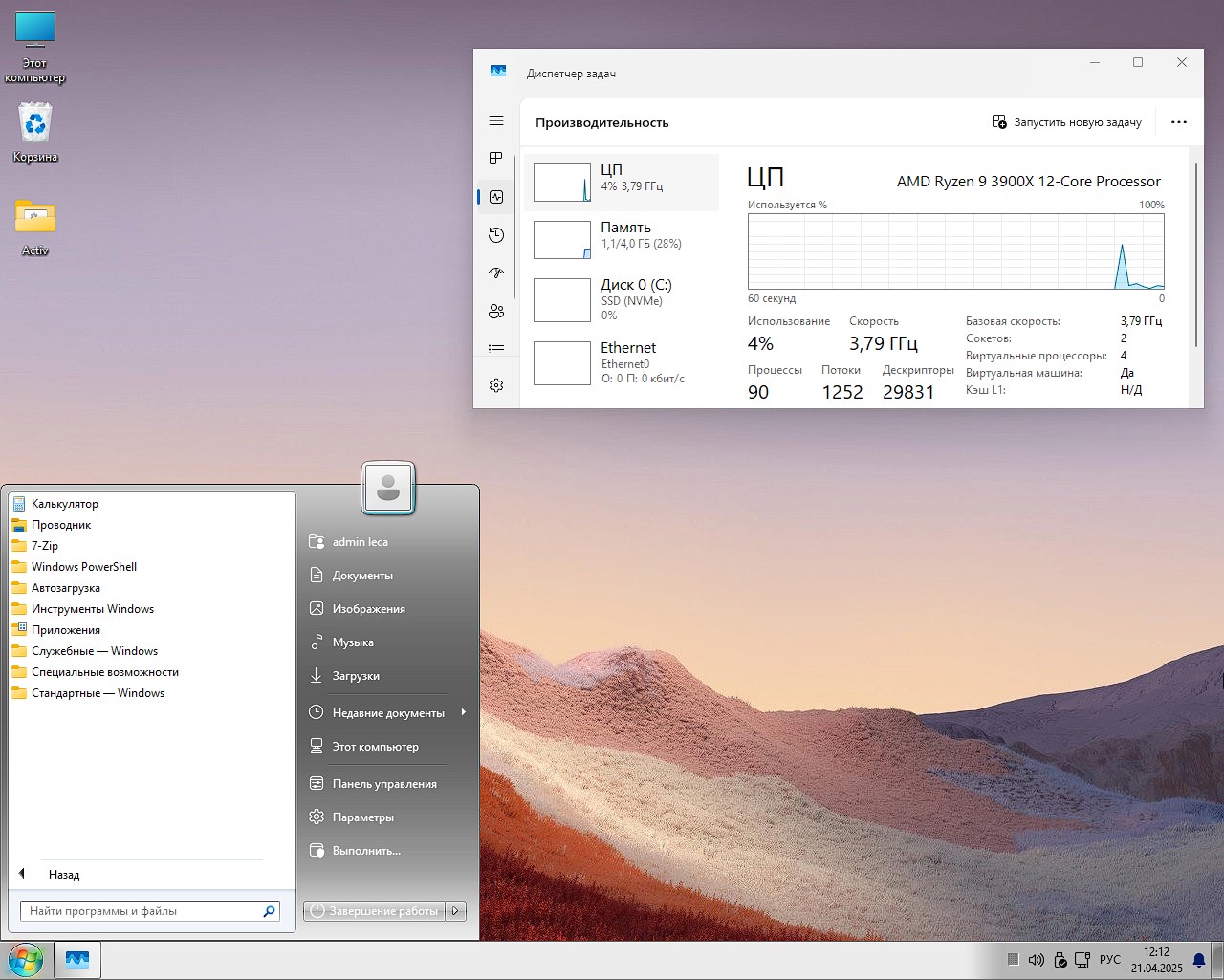Click the CPU usage graph in Task Manager
Viewport: 1224px width, 980px height.
[x=956, y=251]
